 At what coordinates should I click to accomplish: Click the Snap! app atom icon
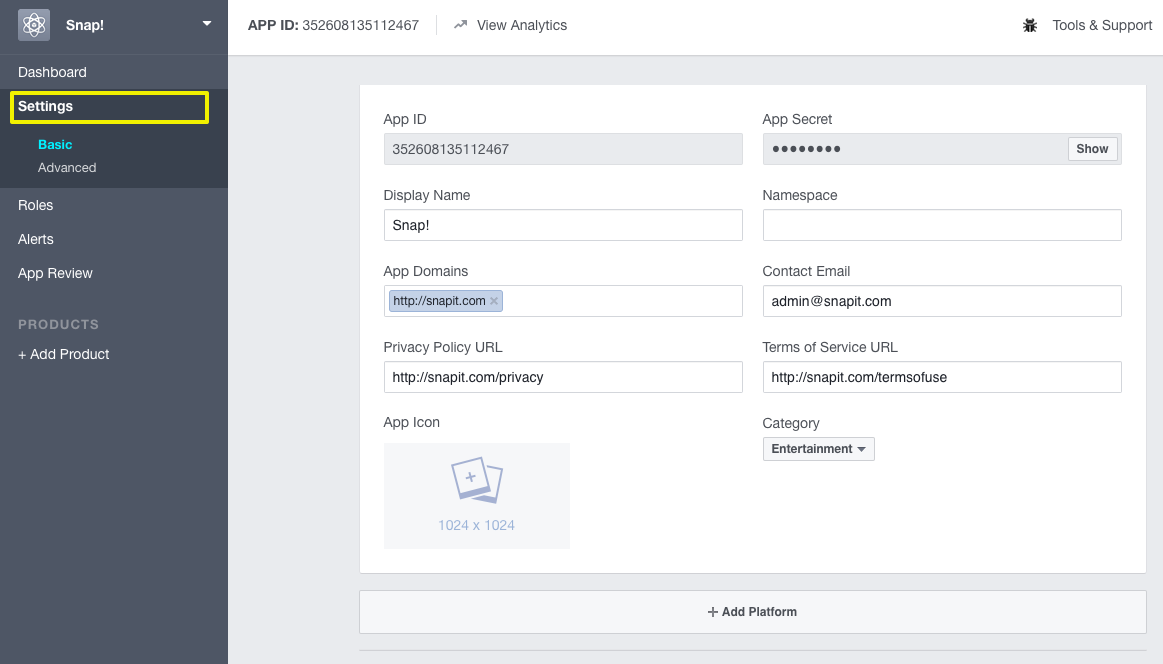33,25
